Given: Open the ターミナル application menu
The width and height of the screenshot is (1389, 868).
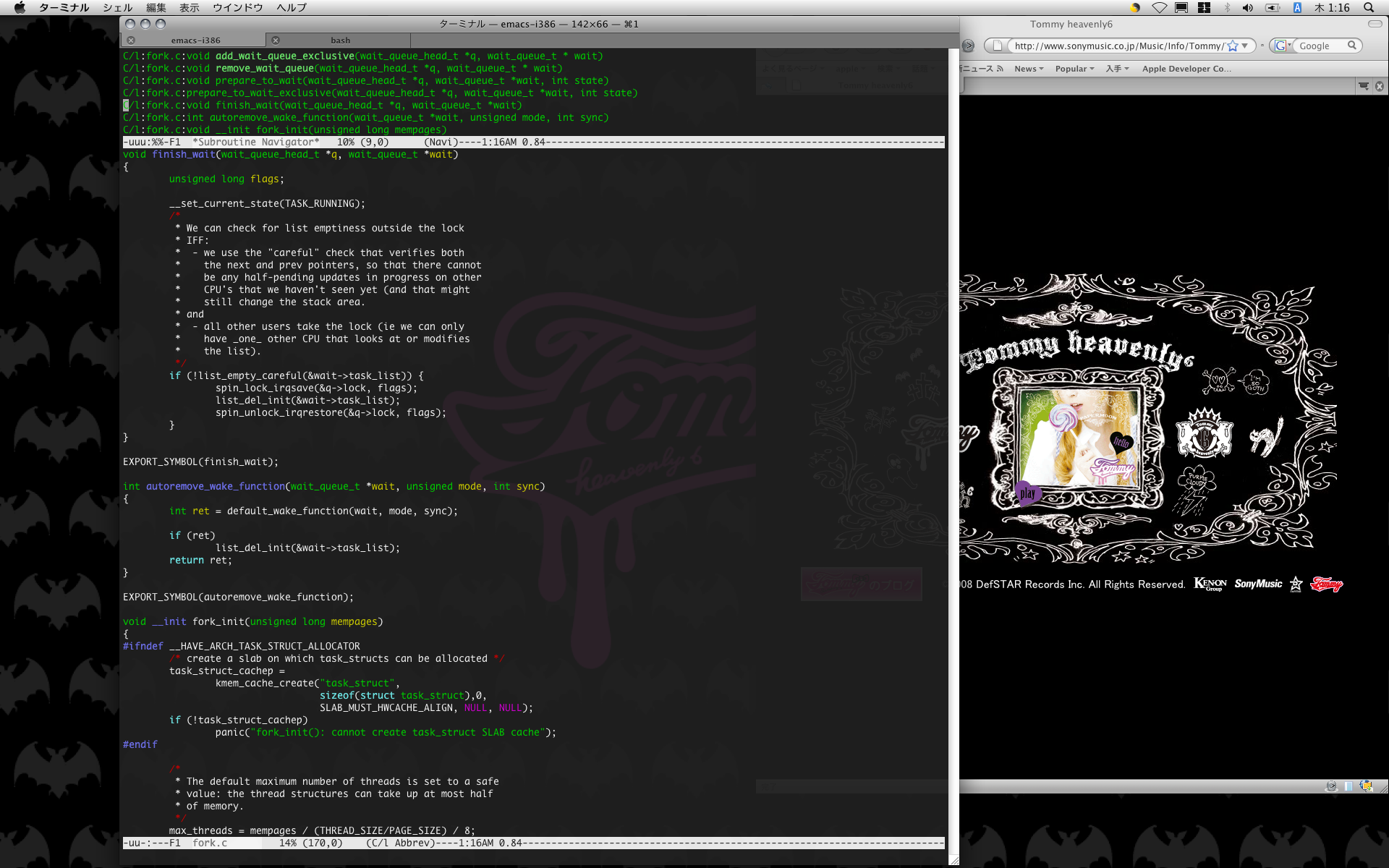Looking at the screenshot, I should coord(64,7).
